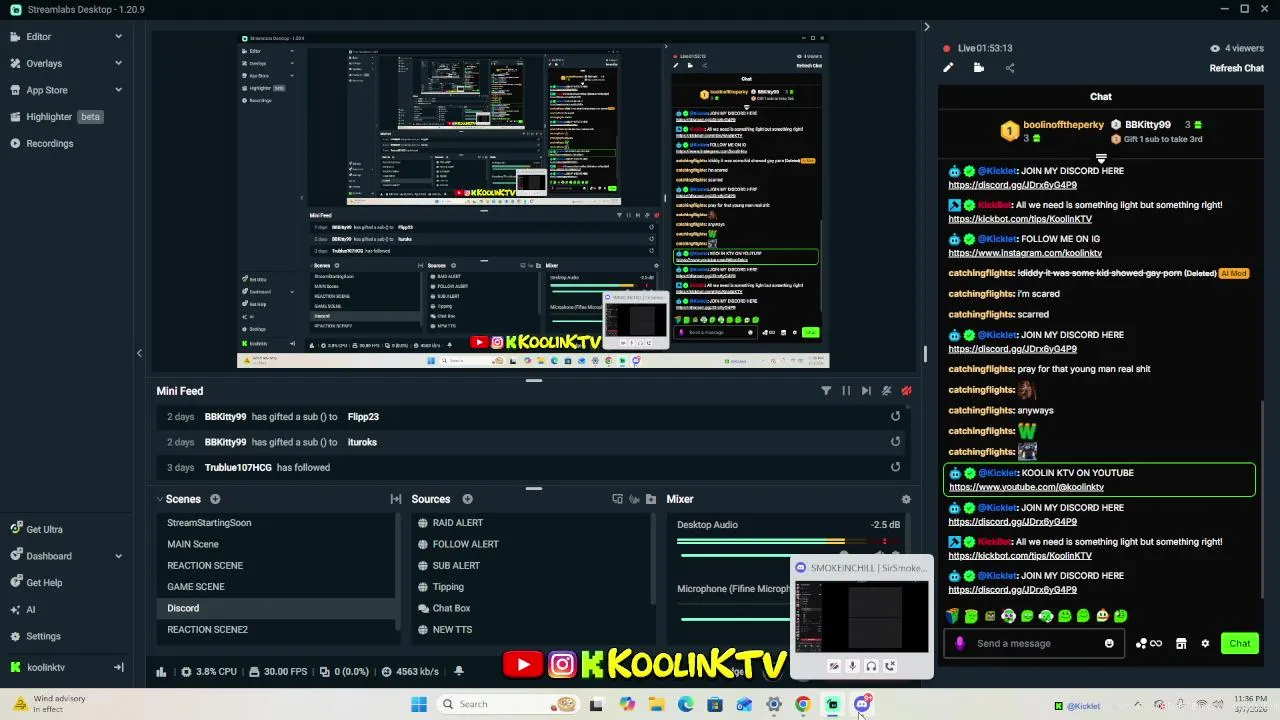Open App Store in the sidebar
The height and width of the screenshot is (720, 1280).
tap(47, 90)
